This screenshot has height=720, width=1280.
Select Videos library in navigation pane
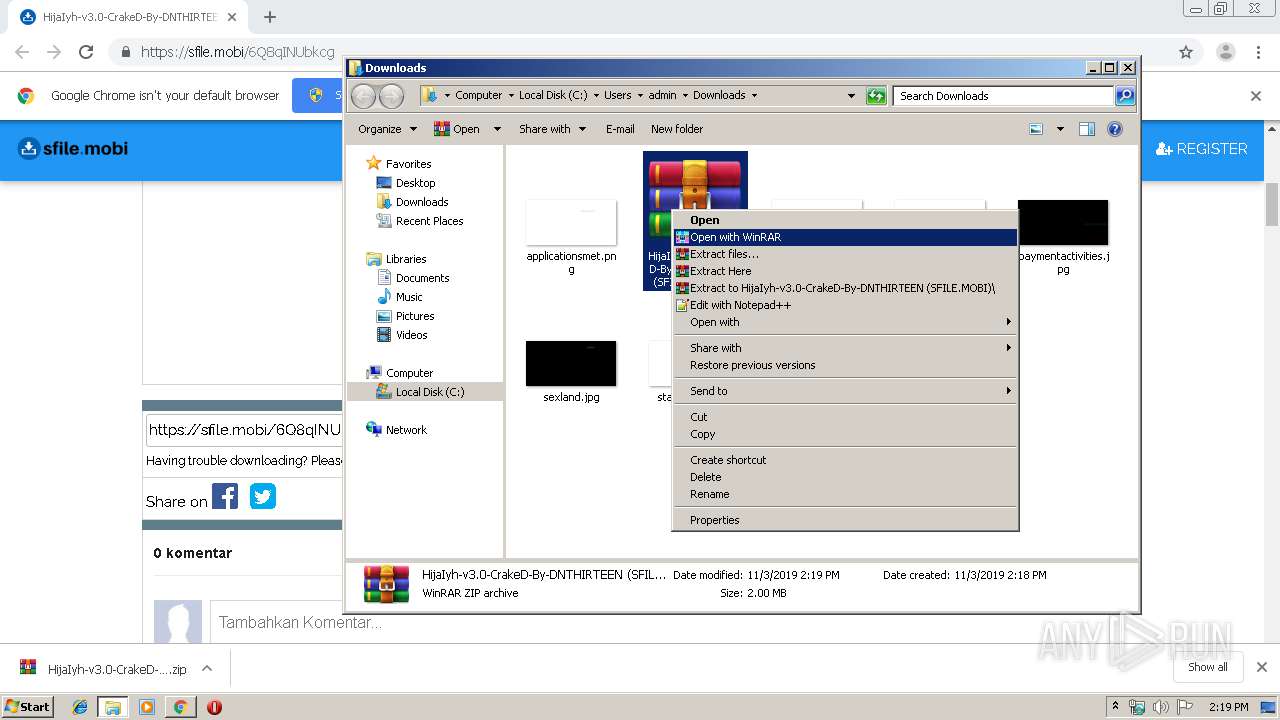pos(411,335)
